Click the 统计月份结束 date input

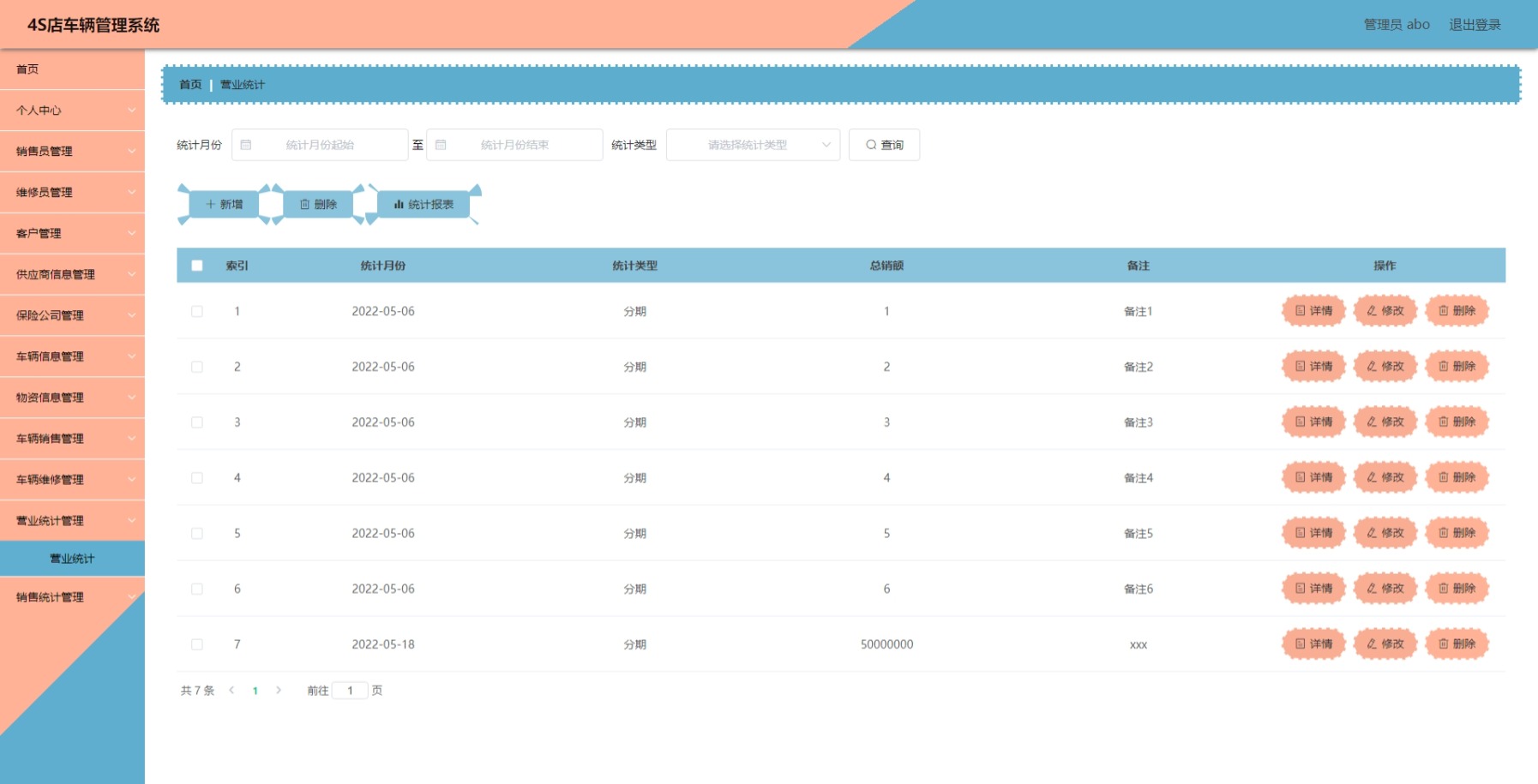[x=514, y=145]
